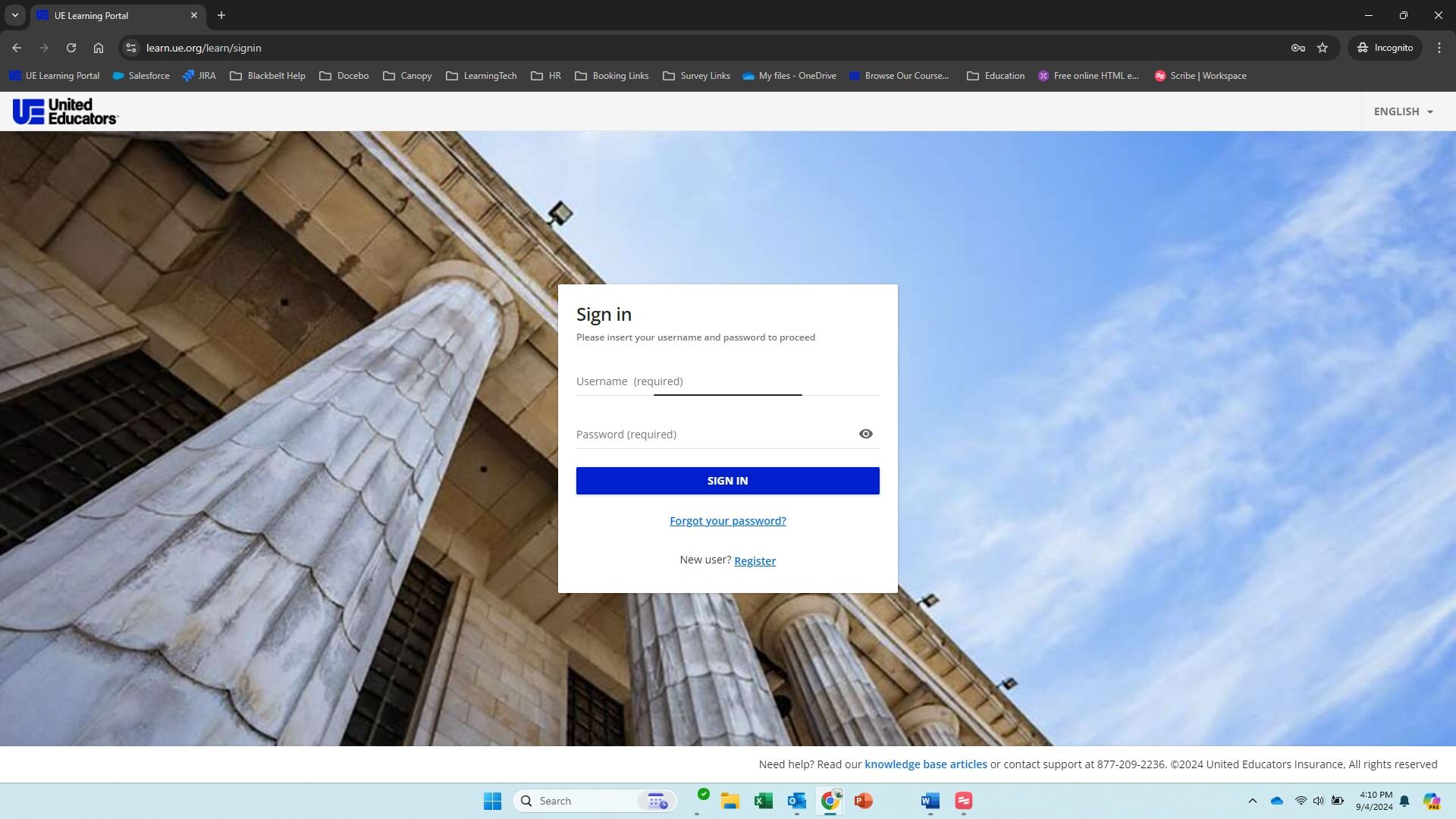Click the browser forward arrow
This screenshot has height=819, width=1456.
[44, 48]
